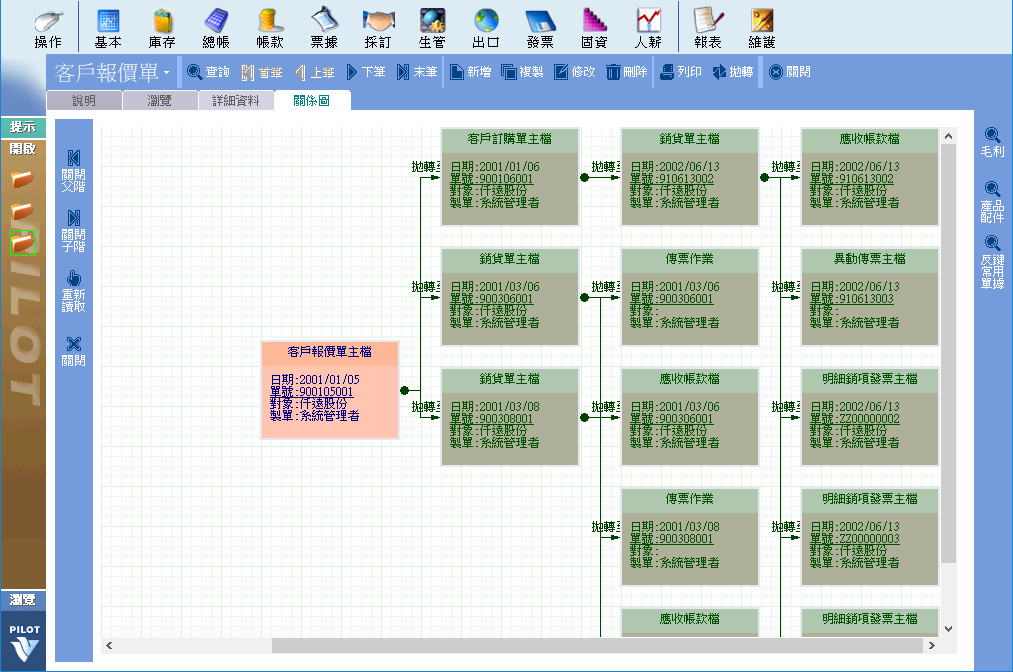Select the 客戶訂購單主檔 node box
Image resolution: width=1013 pixels, height=672 pixels.
click(x=509, y=139)
